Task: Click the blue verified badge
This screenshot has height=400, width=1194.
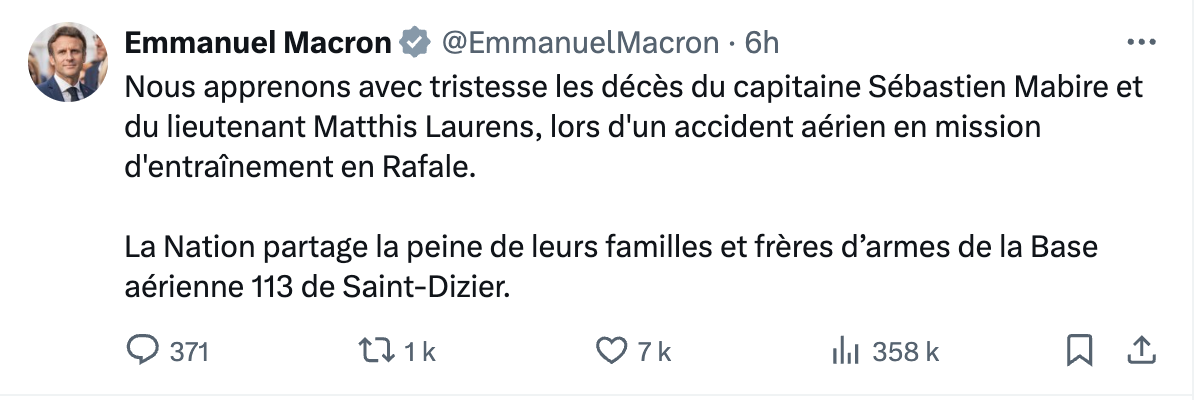Action: (x=415, y=43)
